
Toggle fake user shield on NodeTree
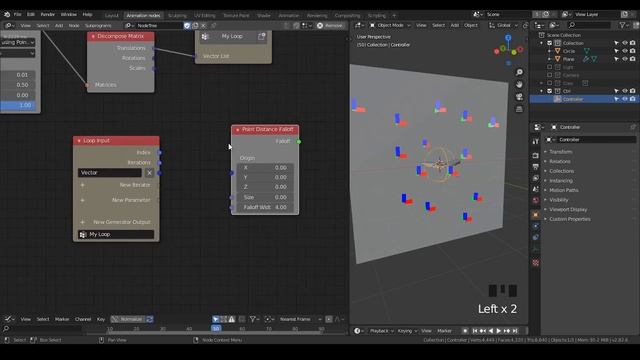pos(187,25)
